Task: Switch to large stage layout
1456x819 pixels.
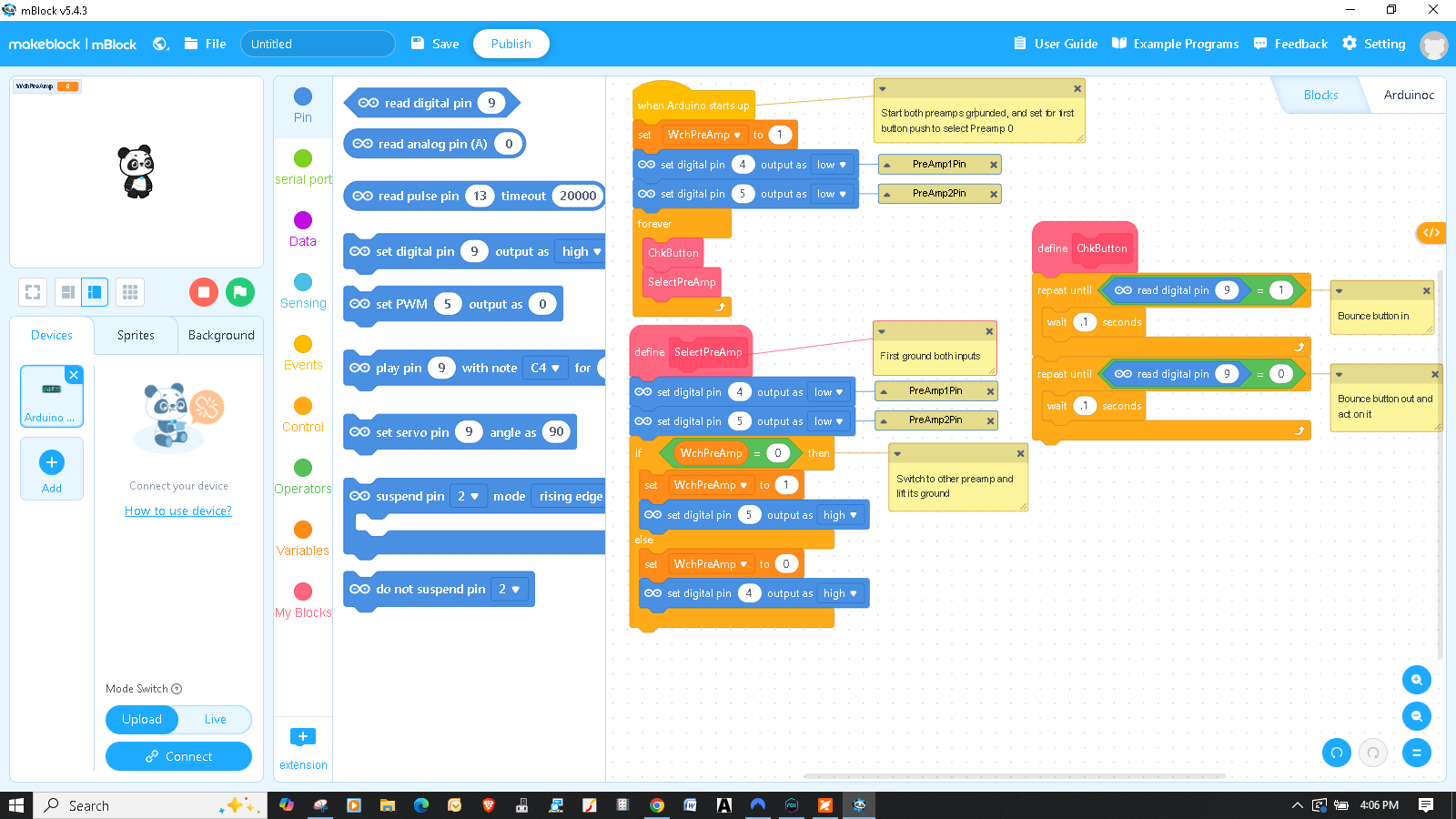Action: [95, 292]
